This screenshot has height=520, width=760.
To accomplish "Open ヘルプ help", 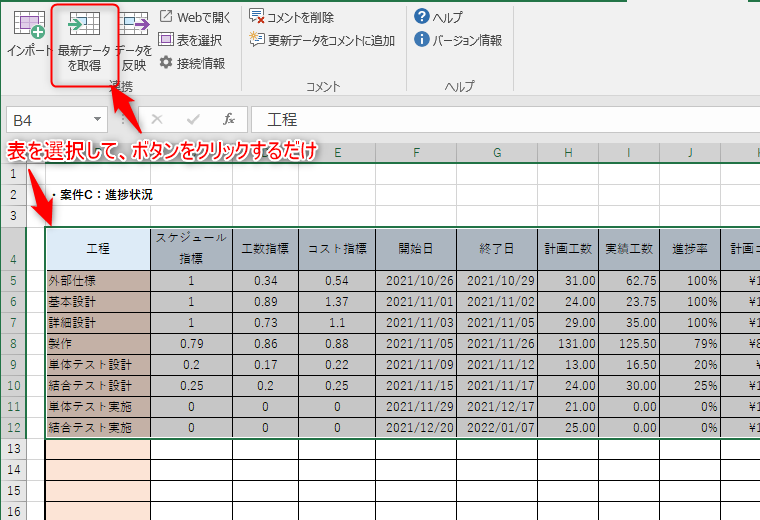I will click(439, 17).
